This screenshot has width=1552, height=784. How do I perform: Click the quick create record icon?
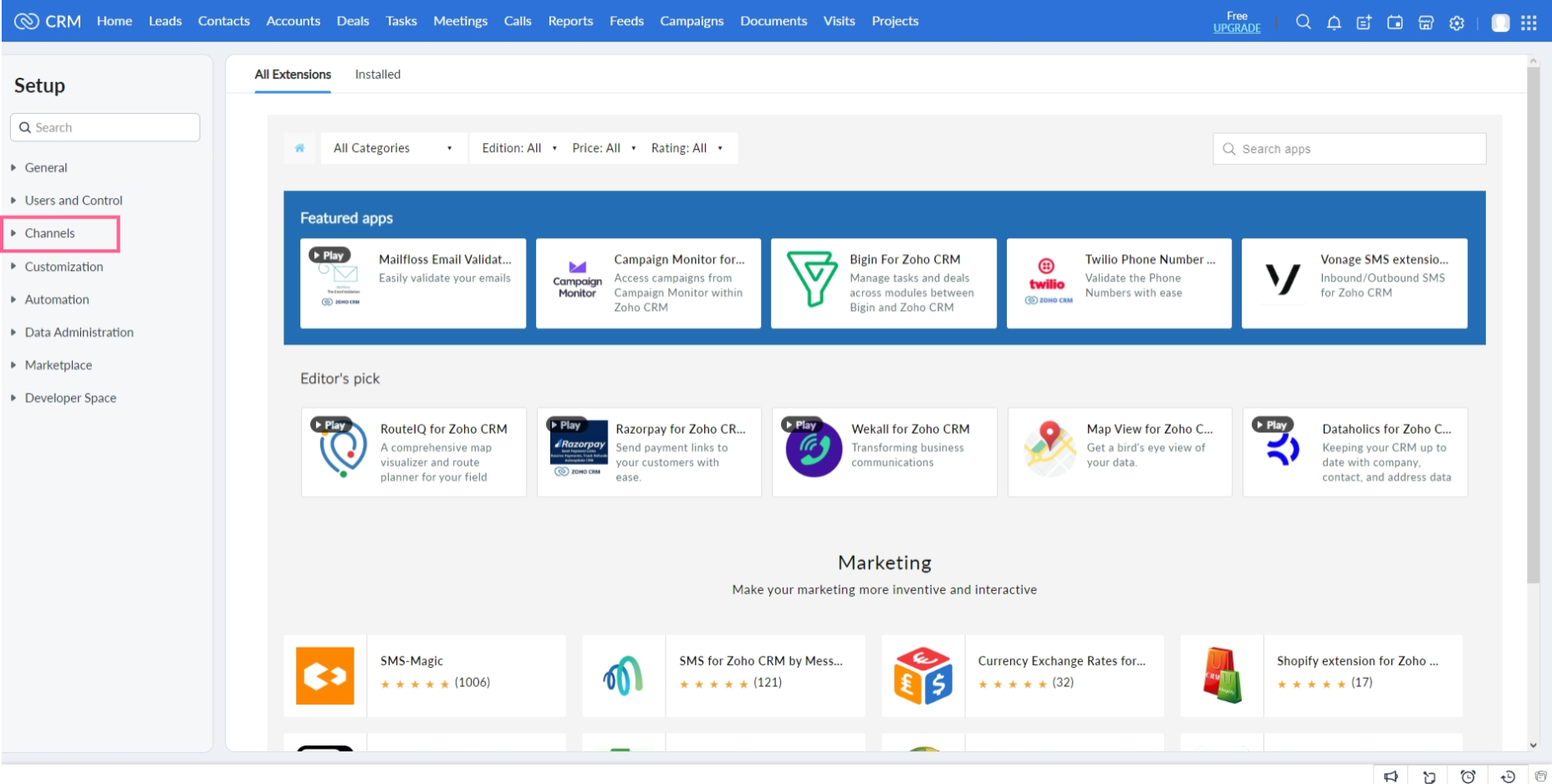(1364, 23)
